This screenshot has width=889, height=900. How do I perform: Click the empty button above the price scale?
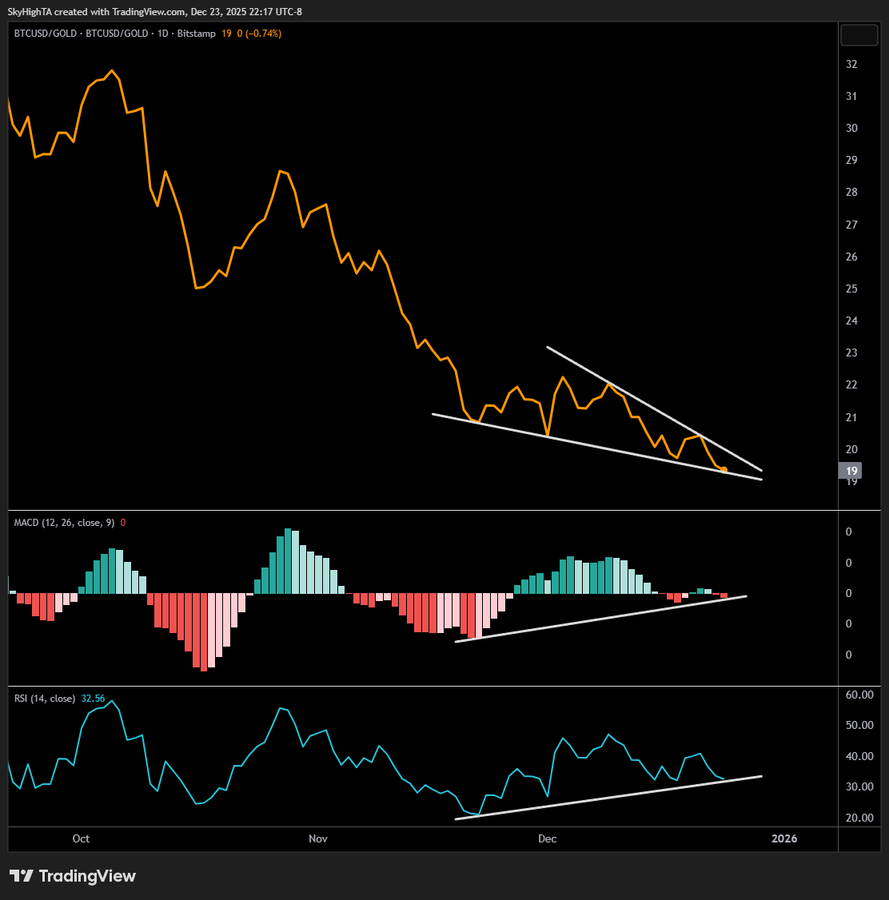click(858, 34)
